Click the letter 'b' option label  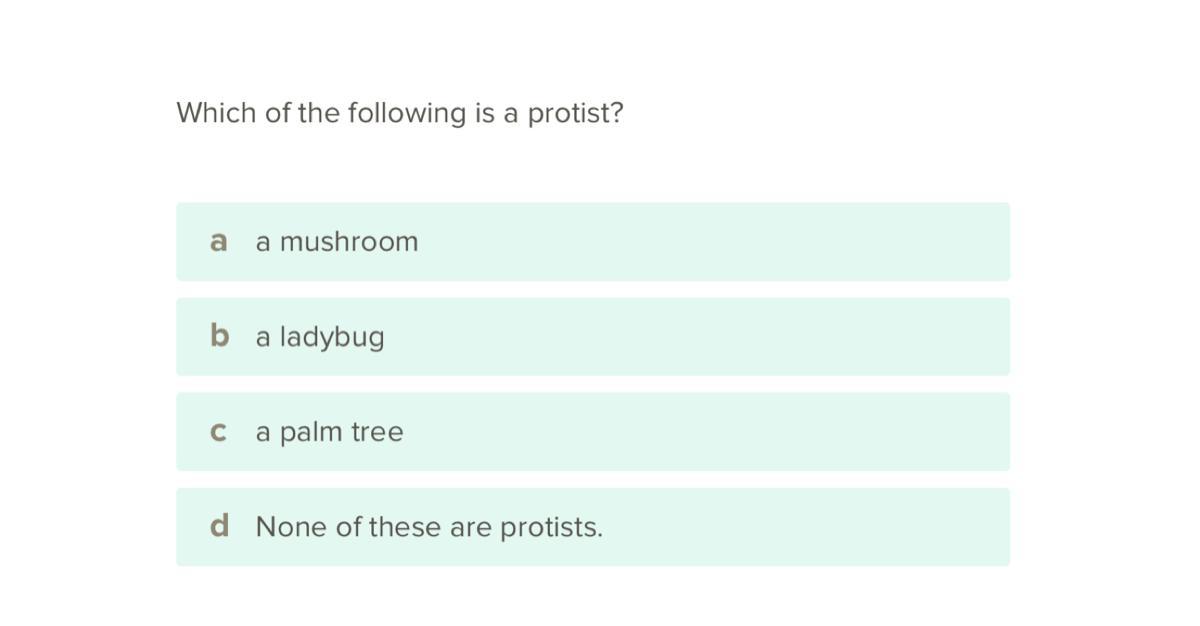tap(219, 337)
